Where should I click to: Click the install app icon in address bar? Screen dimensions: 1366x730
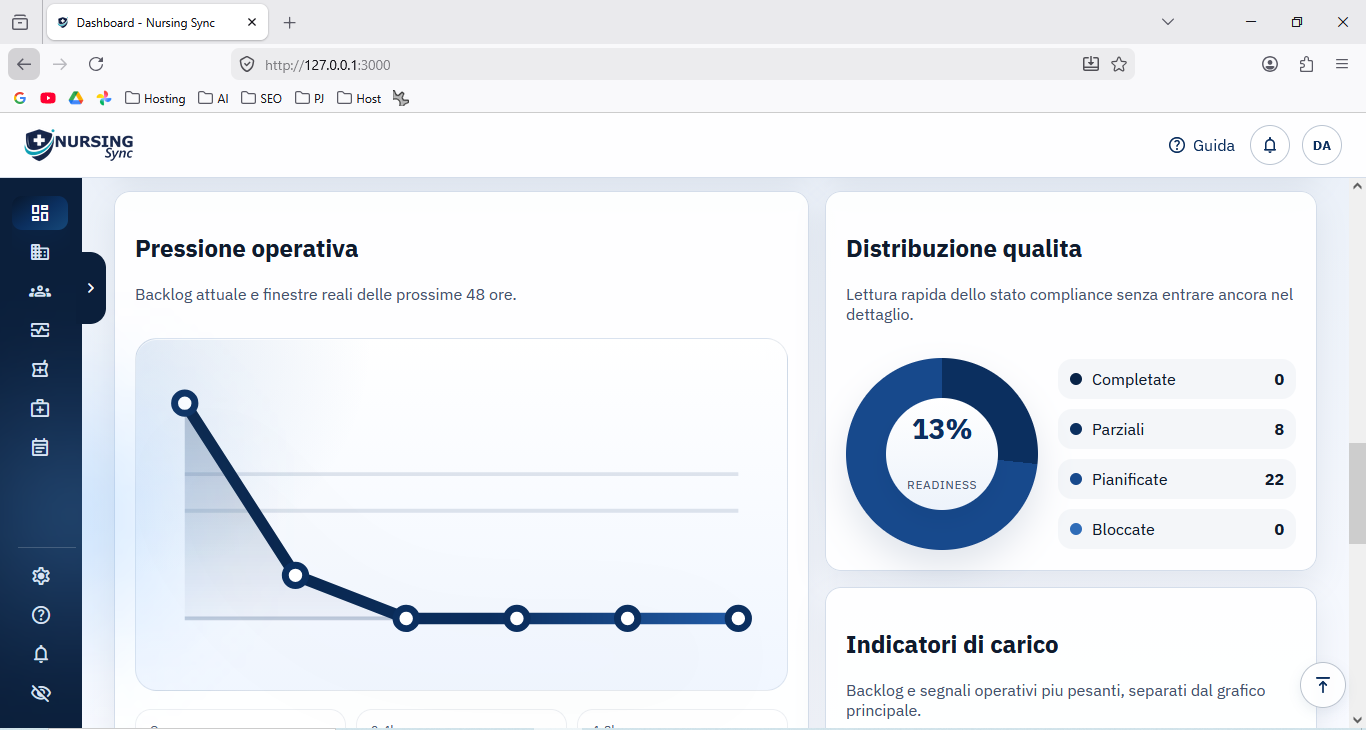pos(1091,64)
